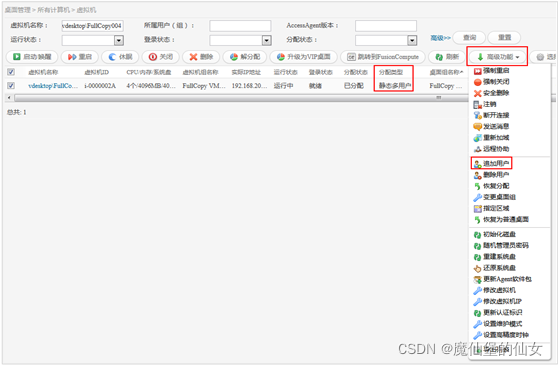The height and width of the screenshot is (365, 558).
Task: Click the 删除 delete toolbar button
Action: point(201,57)
